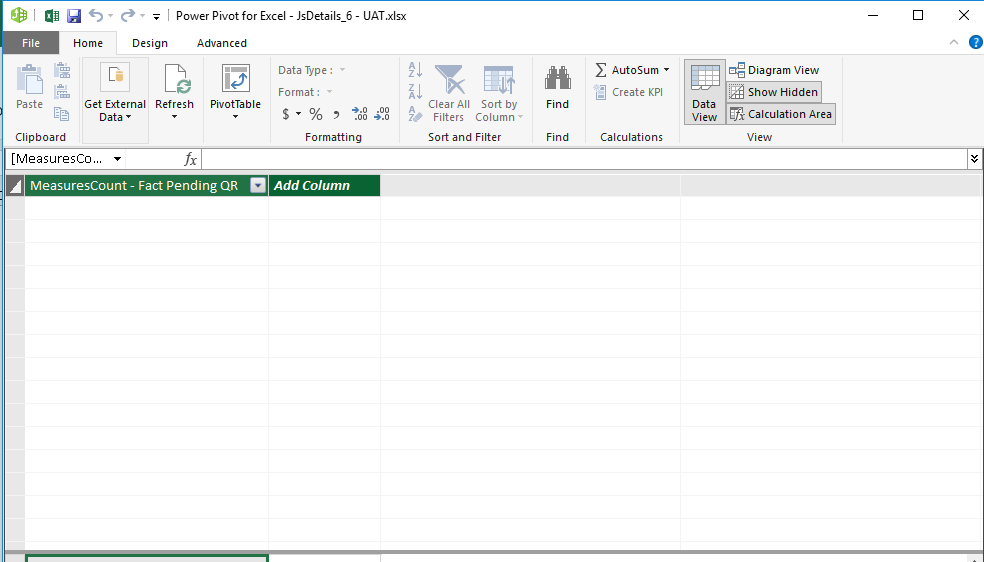The height and width of the screenshot is (562, 984).
Task: Expand the formula bar chevron
Action: (974, 159)
